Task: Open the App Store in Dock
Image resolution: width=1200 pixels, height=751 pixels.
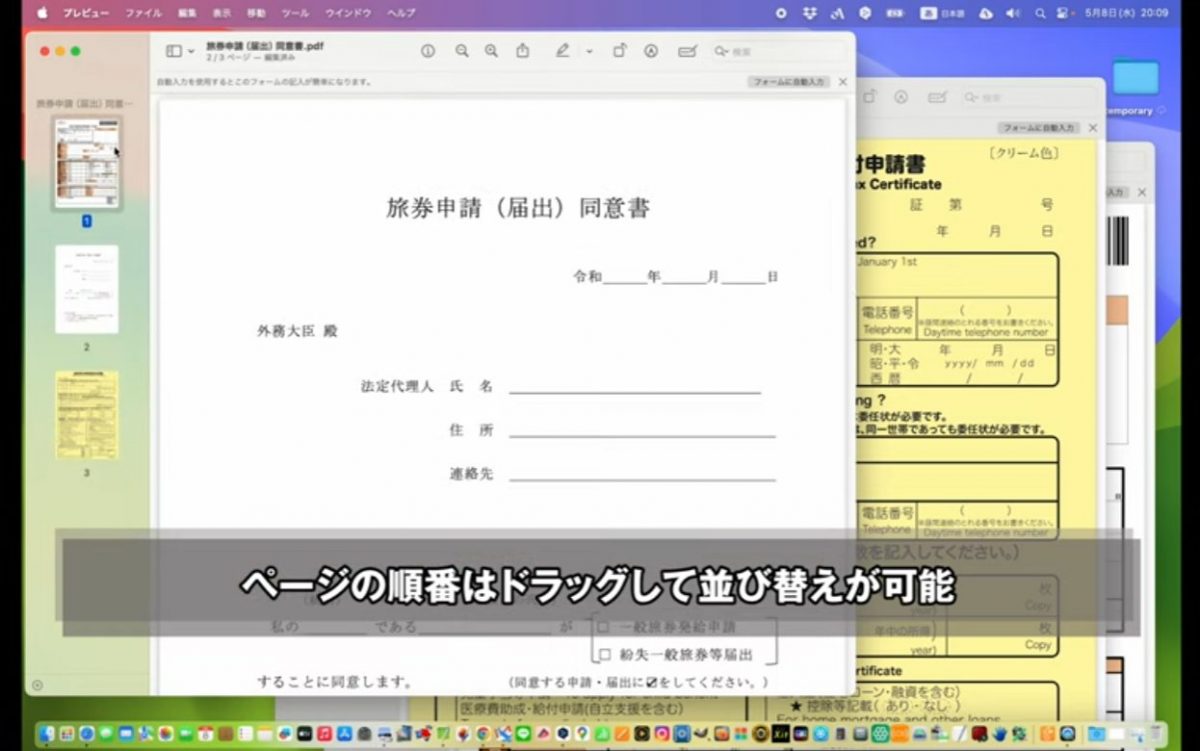Action: (344, 734)
